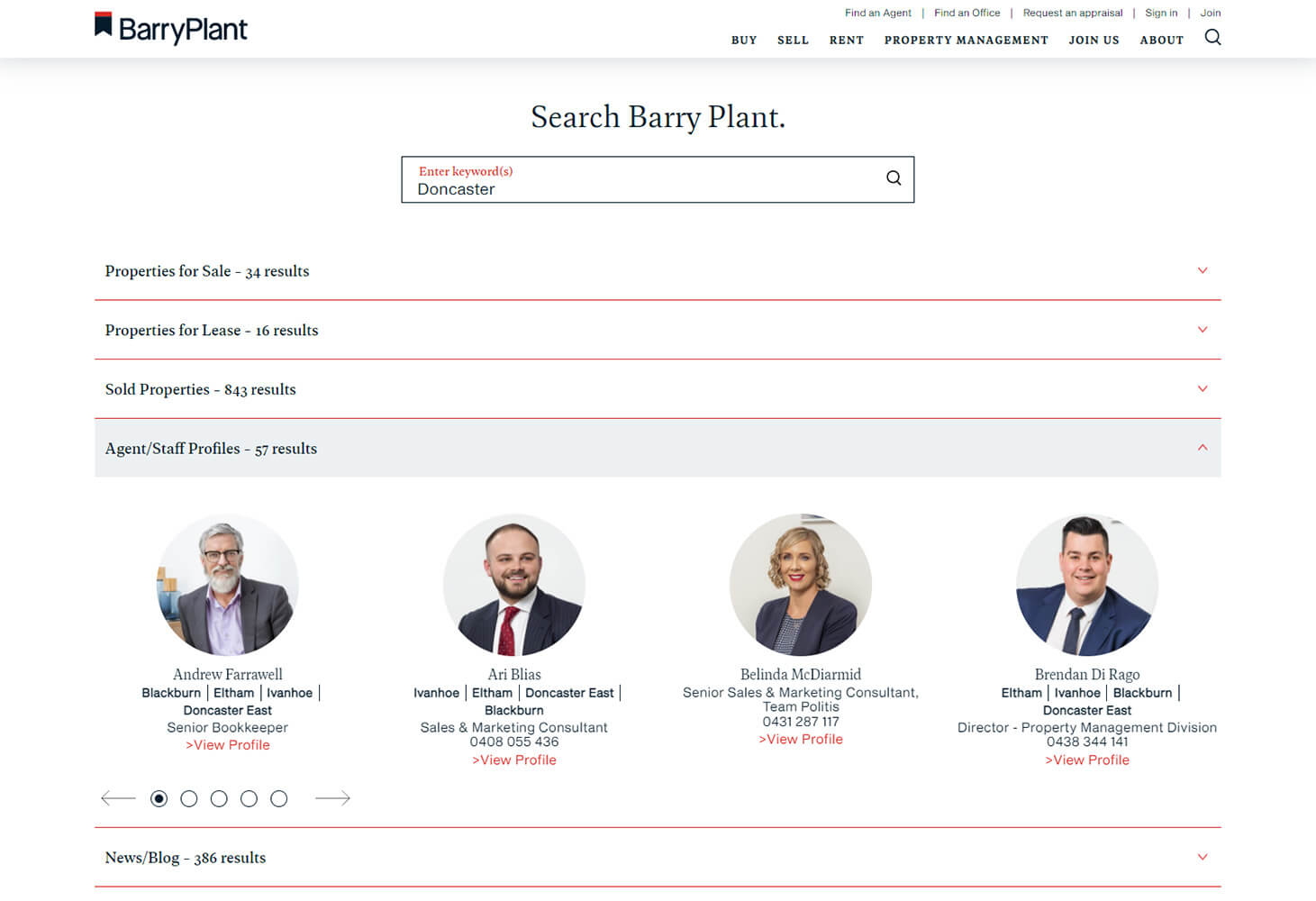Click Brendan Di Rago name
This screenshot has width=1316, height=901.
click(x=1087, y=675)
